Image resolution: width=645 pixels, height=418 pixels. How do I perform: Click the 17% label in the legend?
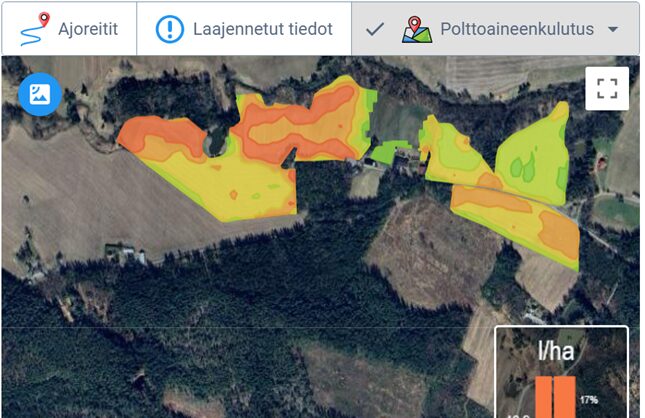pos(588,399)
